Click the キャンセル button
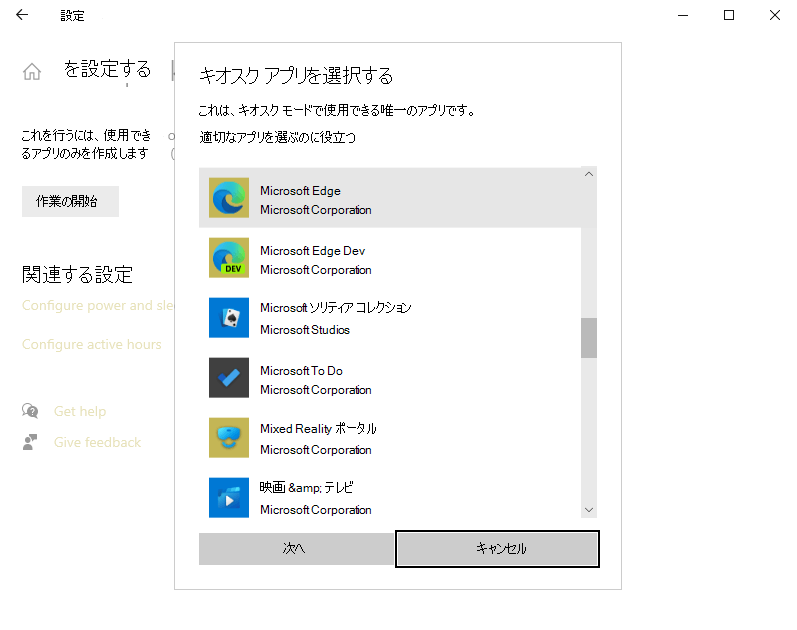The width and height of the screenshot is (797, 630). pos(497,549)
